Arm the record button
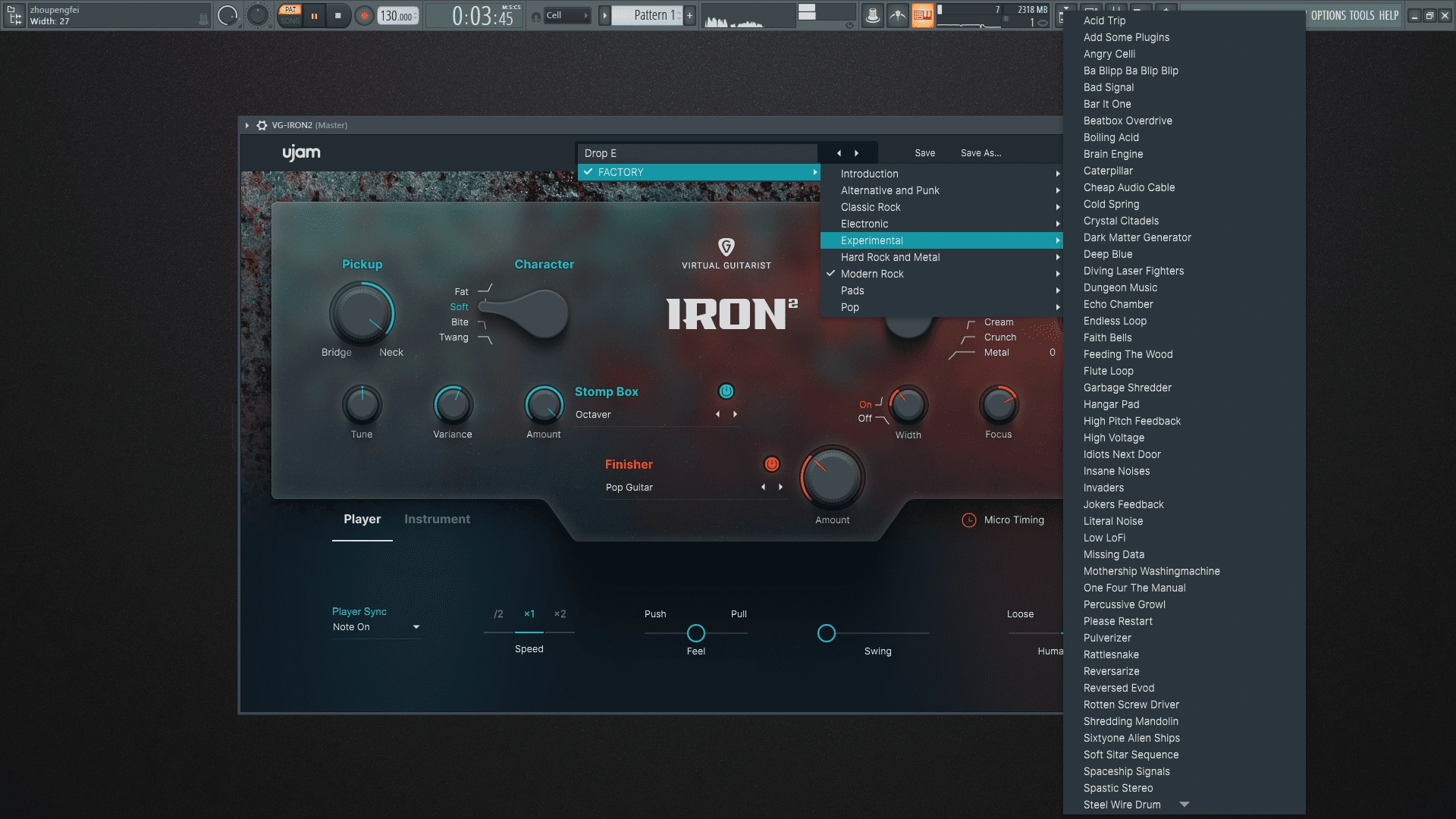The image size is (1456, 819). coord(365,15)
